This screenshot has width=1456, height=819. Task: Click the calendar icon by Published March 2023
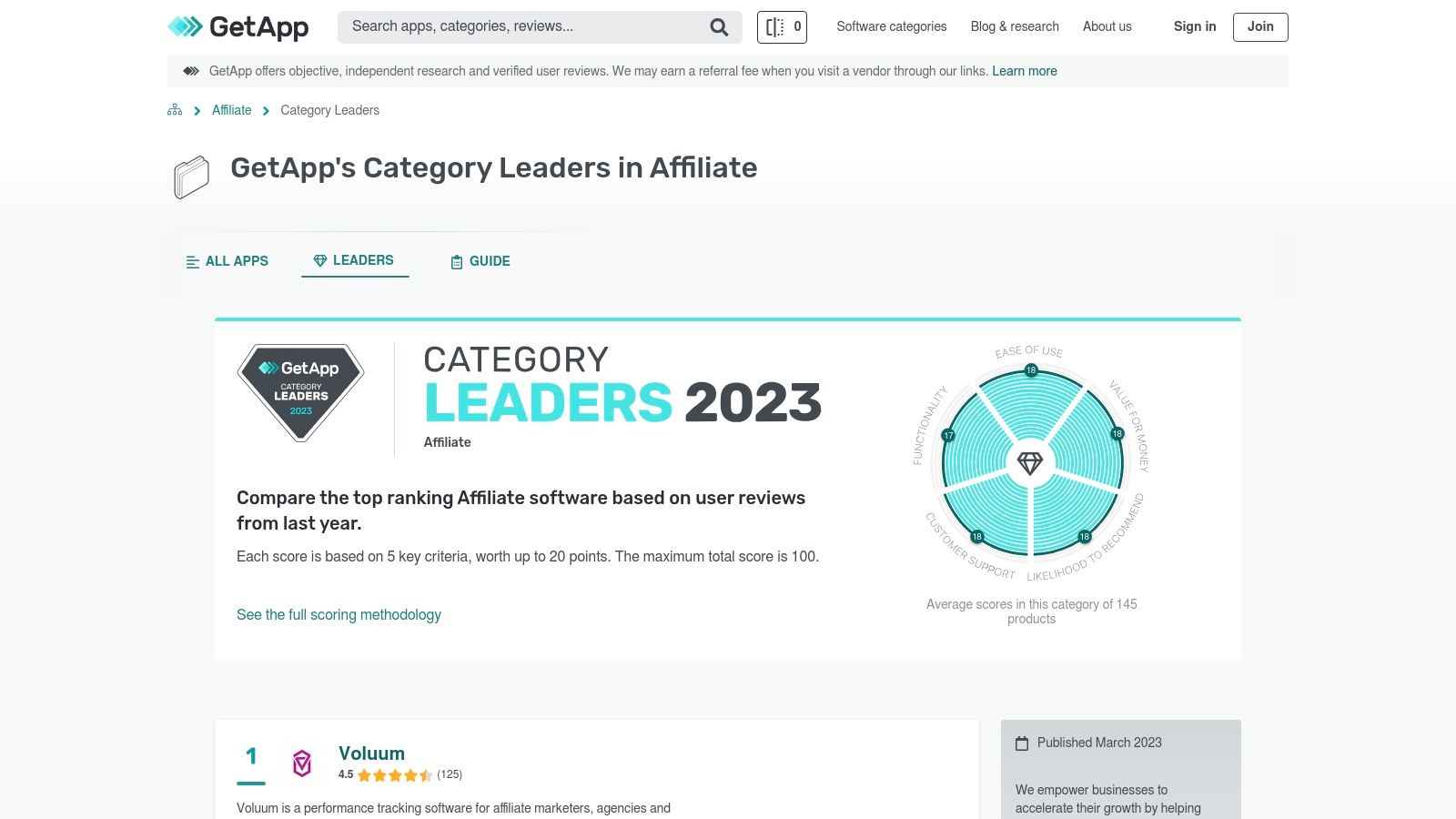click(1024, 743)
